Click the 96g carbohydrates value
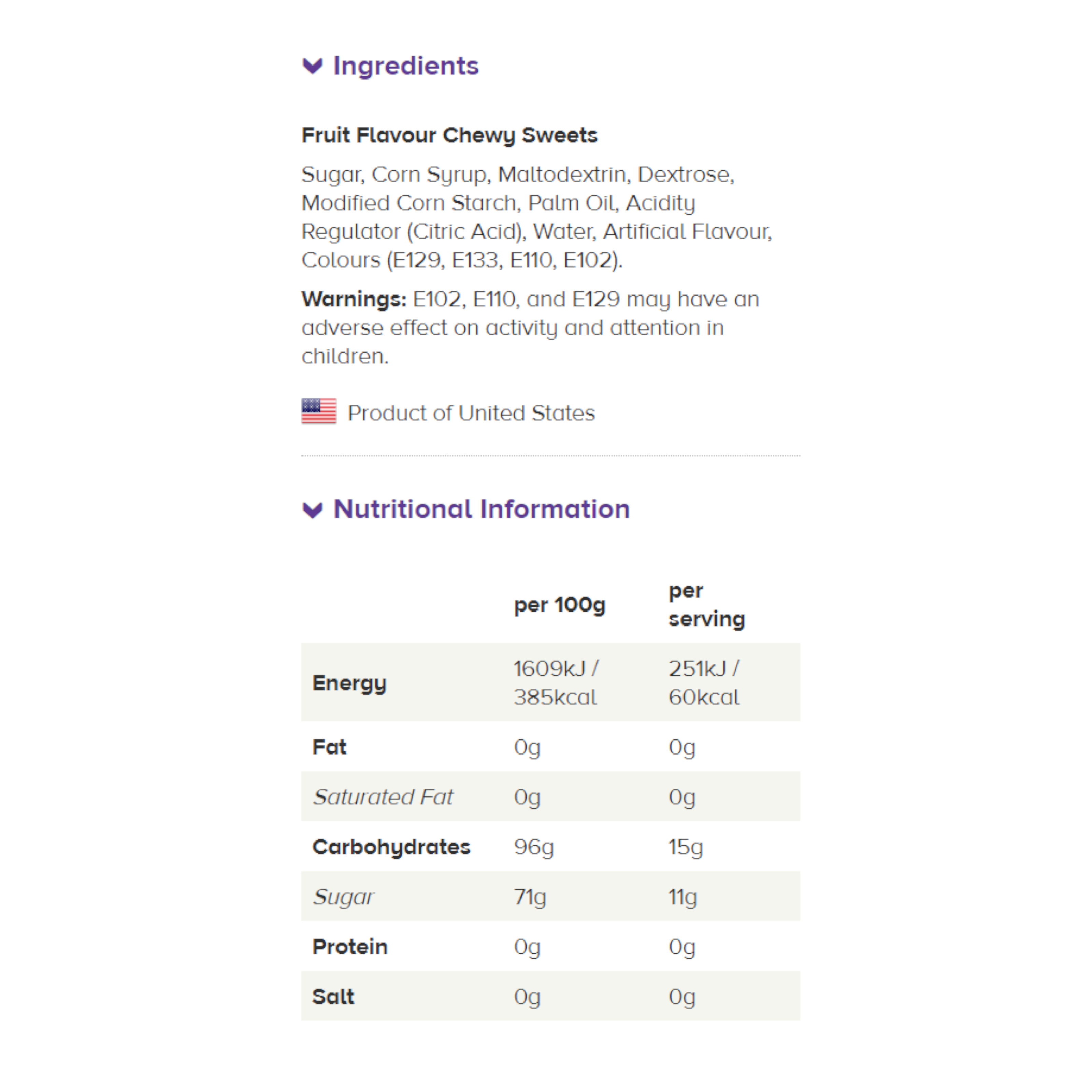Screen dimensions: 1092x1092 (x=534, y=847)
